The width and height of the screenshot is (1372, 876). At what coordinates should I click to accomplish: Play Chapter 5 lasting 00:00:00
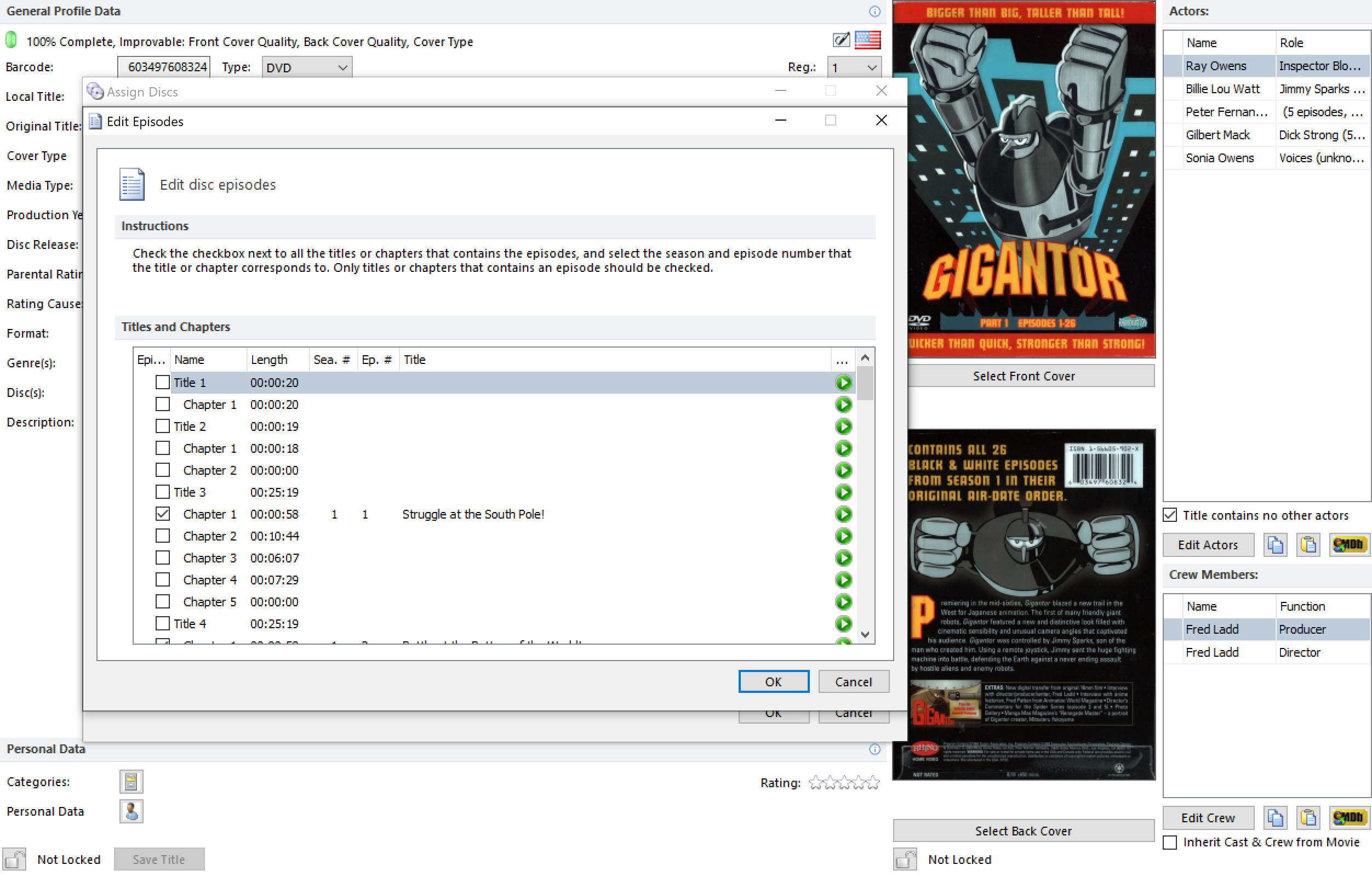click(x=843, y=602)
